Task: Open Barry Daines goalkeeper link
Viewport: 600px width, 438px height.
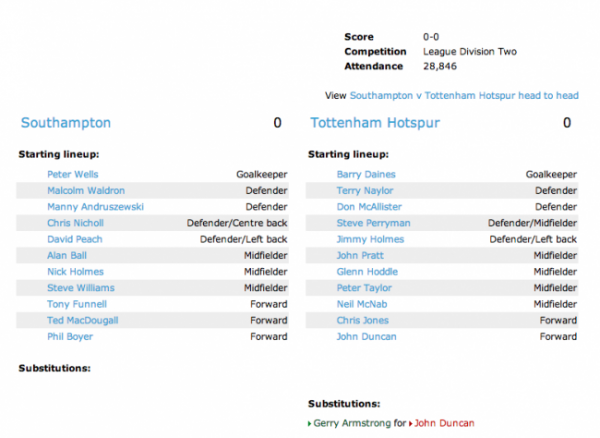Action: tap(366, 174)
